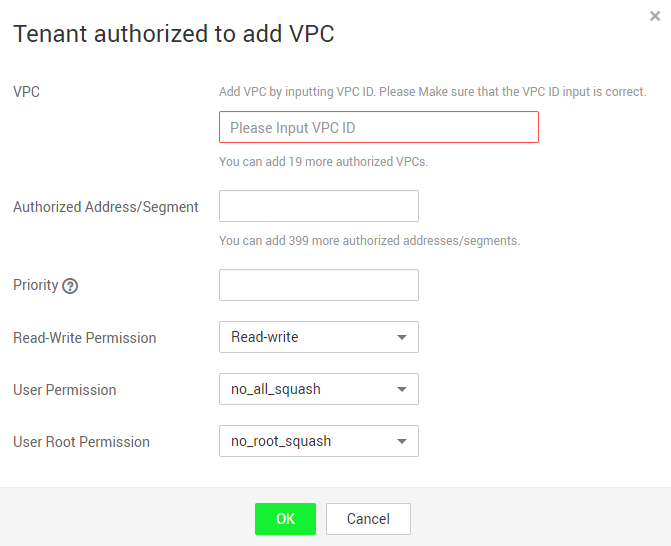
Task: Click the Authorized Address/Segment label
Action: 106,207
